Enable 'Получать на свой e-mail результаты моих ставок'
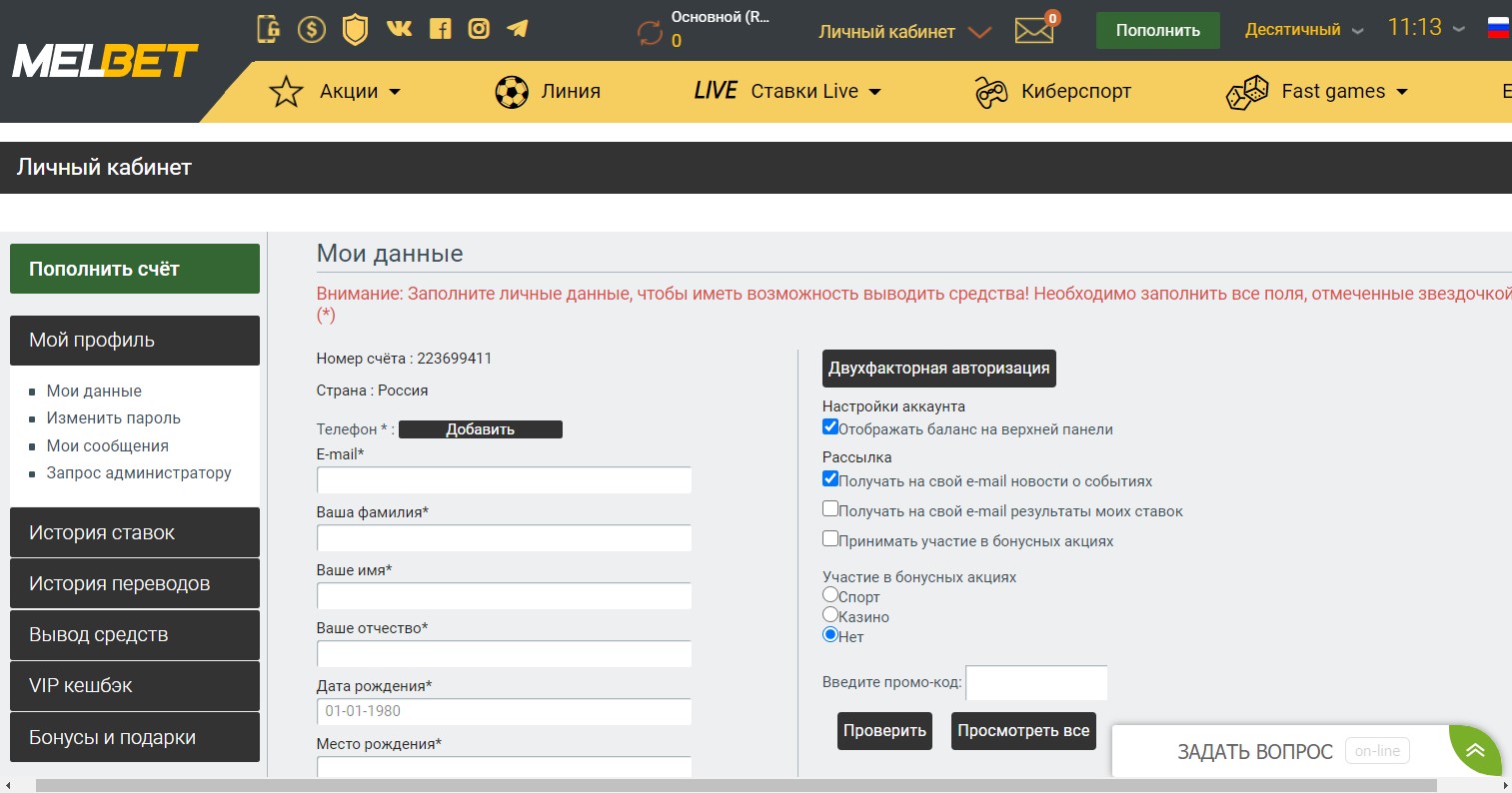The height and width of the screenshot is (793, 1512). pyautogui.click(x=830, y=509)
